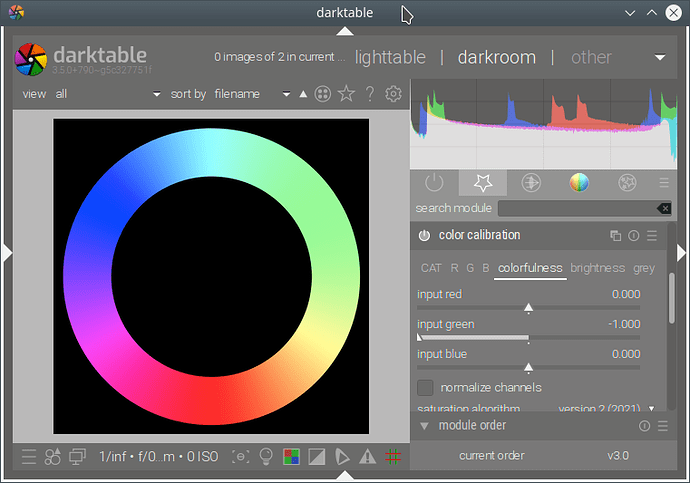Enable the normalize channels checkbox
Screen dimensions: 690x483
[425, 387]
